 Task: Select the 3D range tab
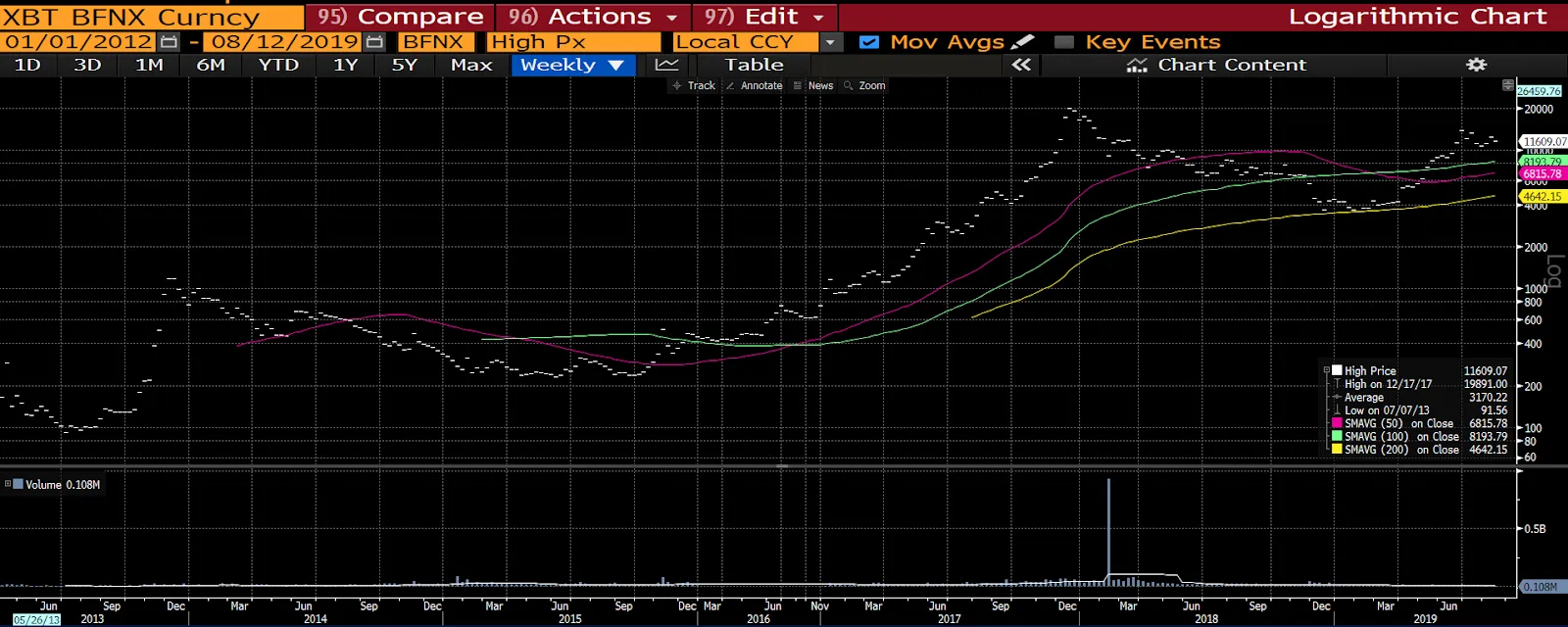(x=87, y=65)
